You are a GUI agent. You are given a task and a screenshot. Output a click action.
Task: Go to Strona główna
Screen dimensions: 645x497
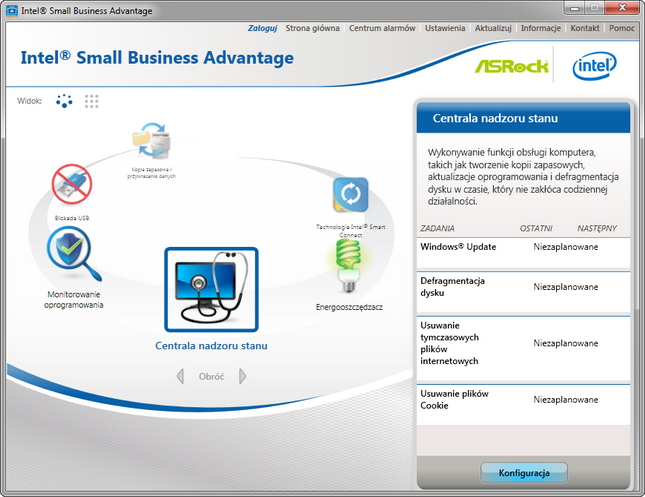click(x=313, y=28)
